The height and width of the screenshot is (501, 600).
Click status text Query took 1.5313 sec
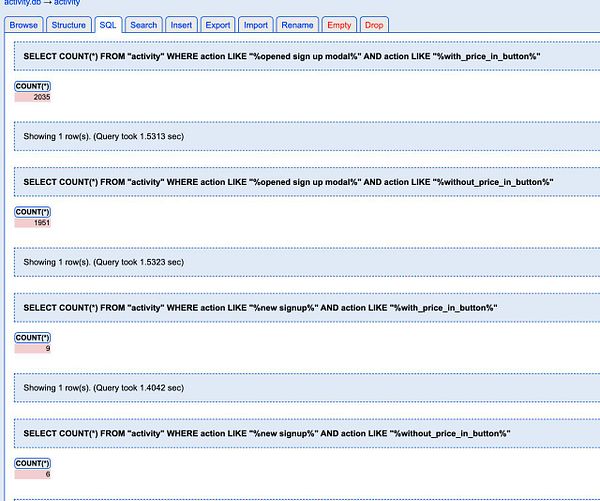click(104, 136)
